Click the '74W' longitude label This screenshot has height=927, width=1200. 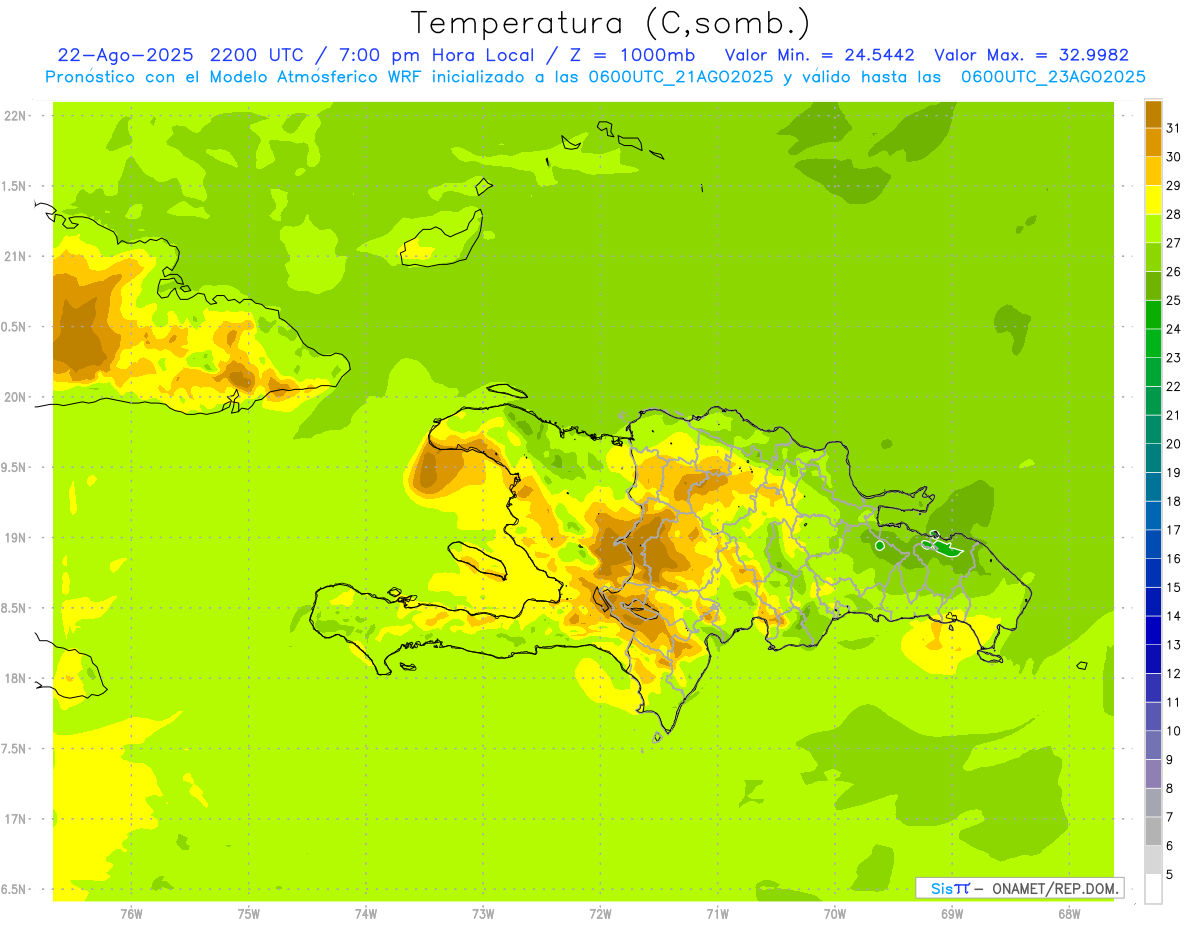tap(366, 913)
